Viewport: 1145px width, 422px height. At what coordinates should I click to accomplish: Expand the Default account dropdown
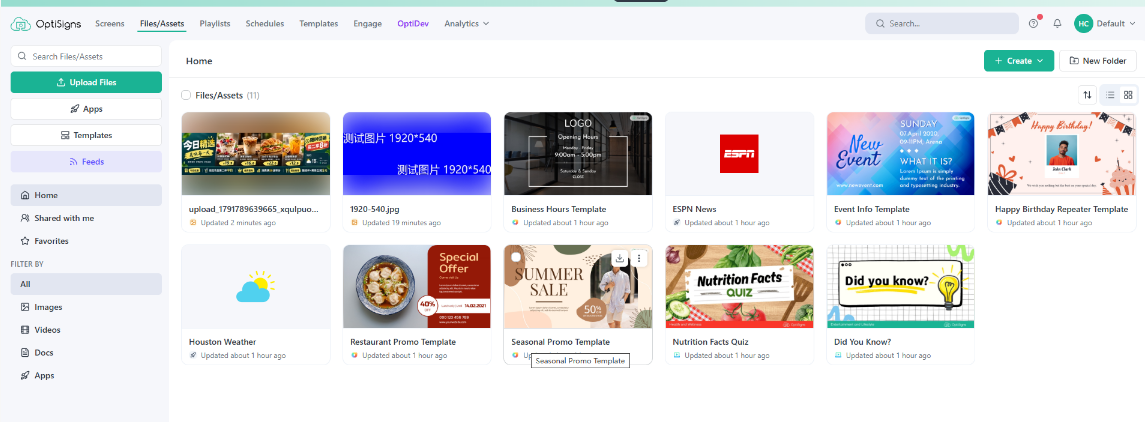click(1116, 23)
